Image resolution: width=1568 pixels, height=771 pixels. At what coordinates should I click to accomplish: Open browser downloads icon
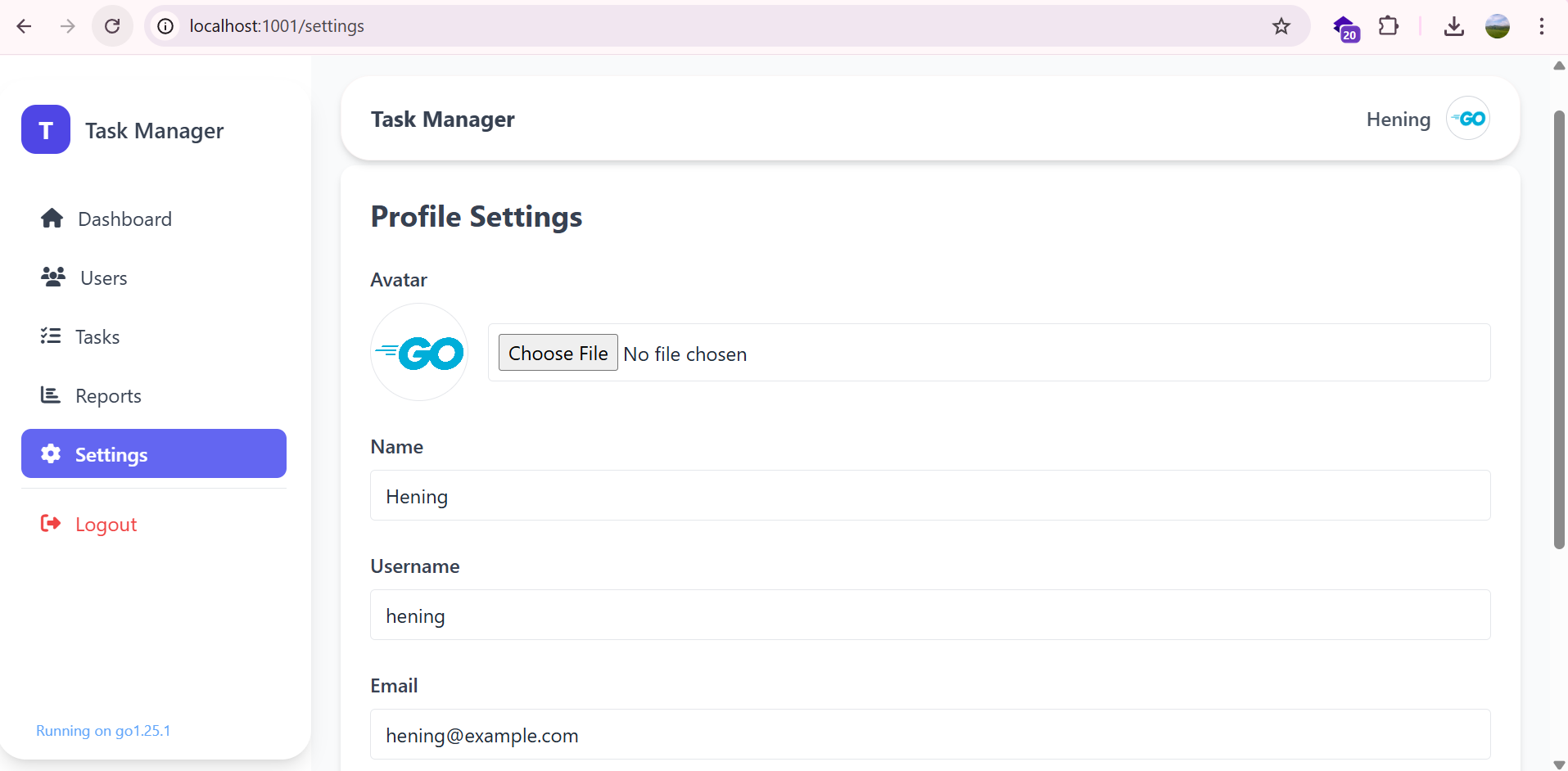1454,26
